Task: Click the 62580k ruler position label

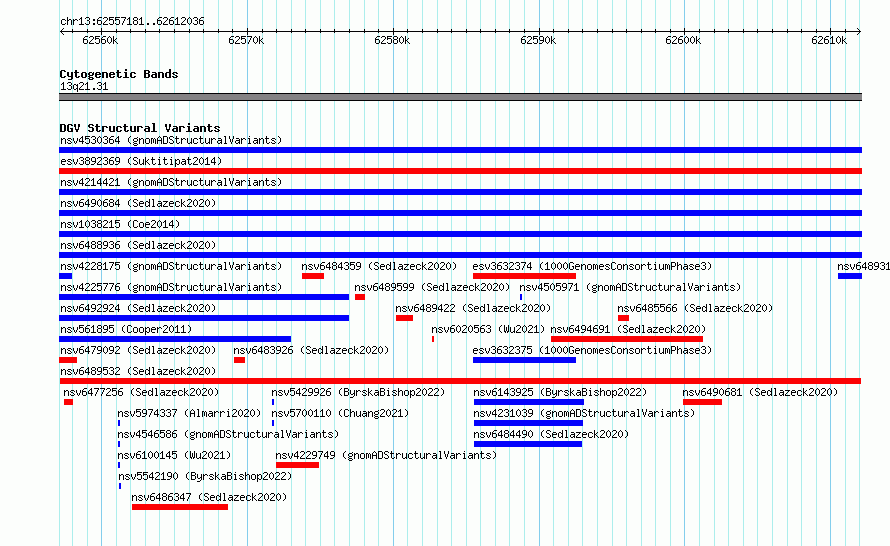Action: point(392,40)
